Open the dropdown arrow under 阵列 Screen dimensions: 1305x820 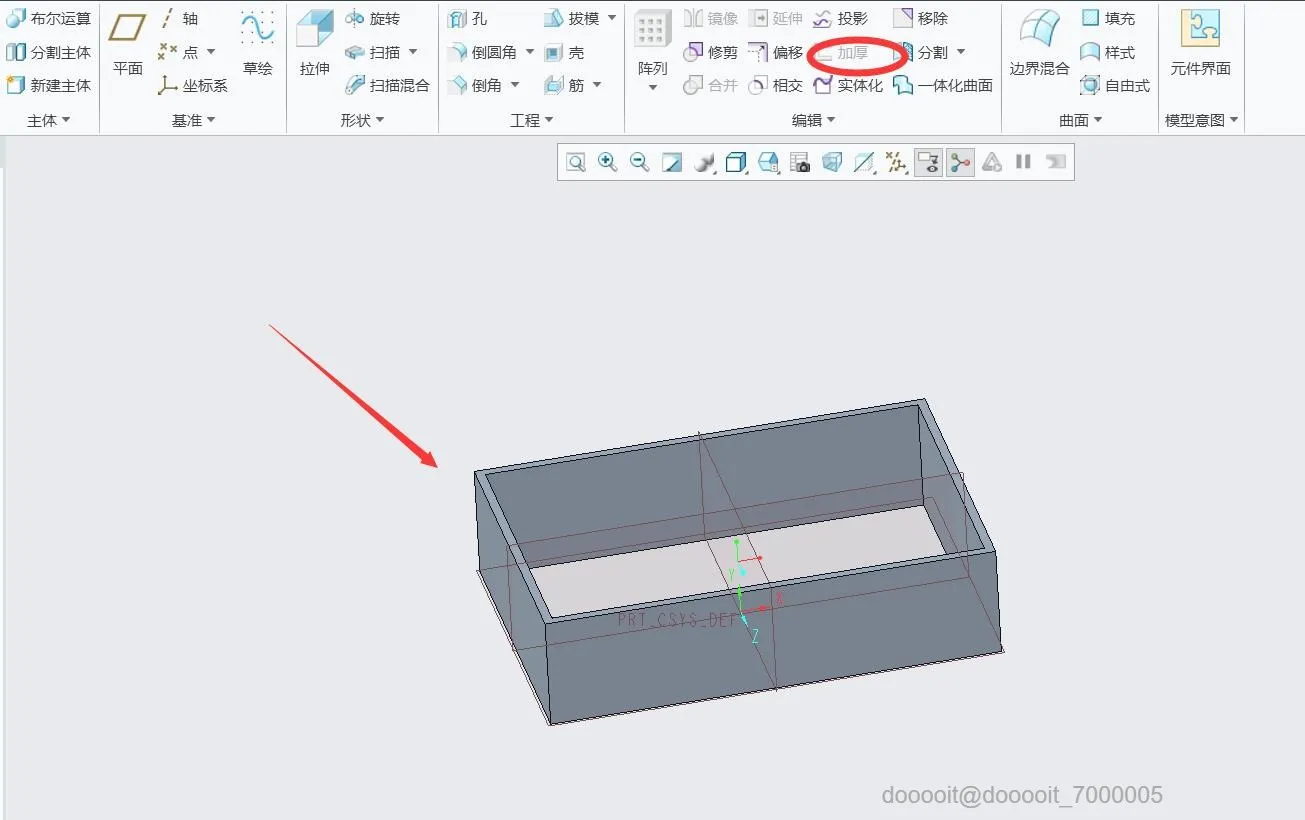click(653, 88)
